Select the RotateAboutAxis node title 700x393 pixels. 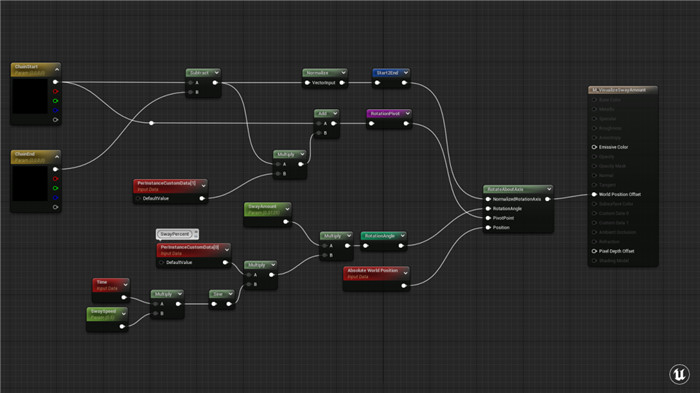tap(505, 189)
